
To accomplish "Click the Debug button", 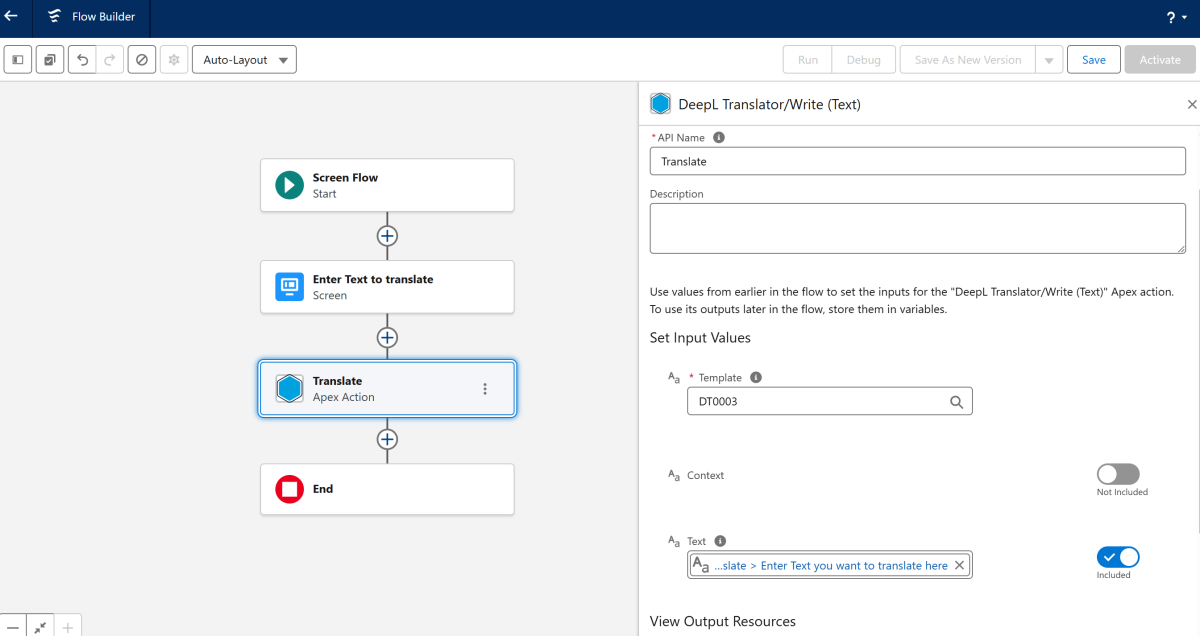I will (863, 60).
